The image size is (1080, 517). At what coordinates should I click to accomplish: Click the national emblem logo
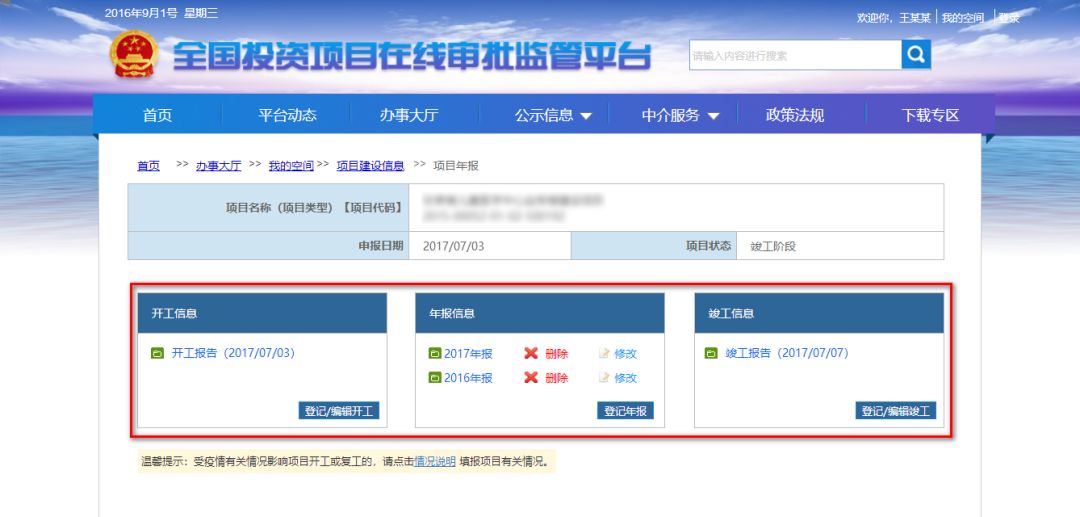coord(133,55)
